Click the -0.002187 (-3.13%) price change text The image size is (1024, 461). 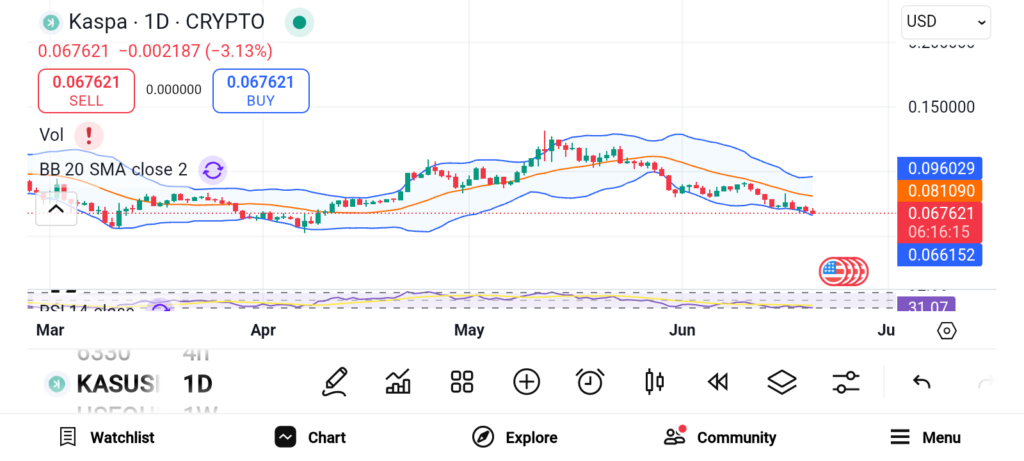click(195, 51)
